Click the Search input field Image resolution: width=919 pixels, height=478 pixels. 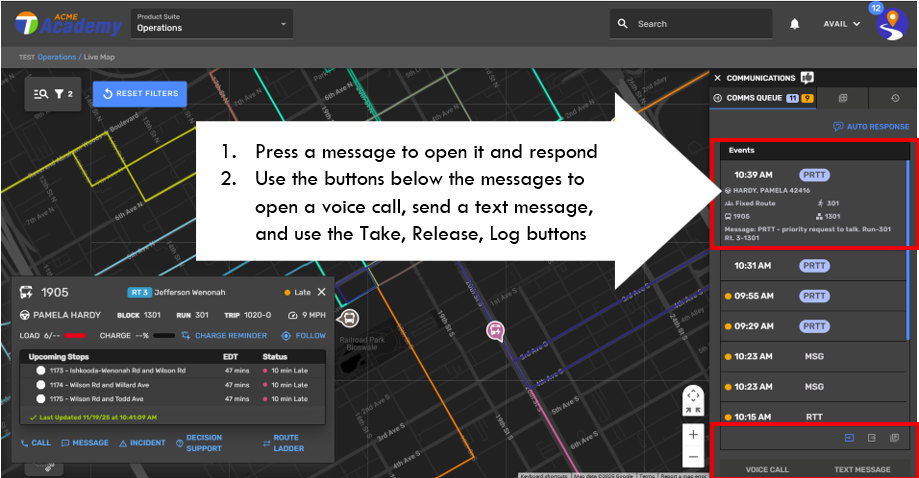point(690,24)
